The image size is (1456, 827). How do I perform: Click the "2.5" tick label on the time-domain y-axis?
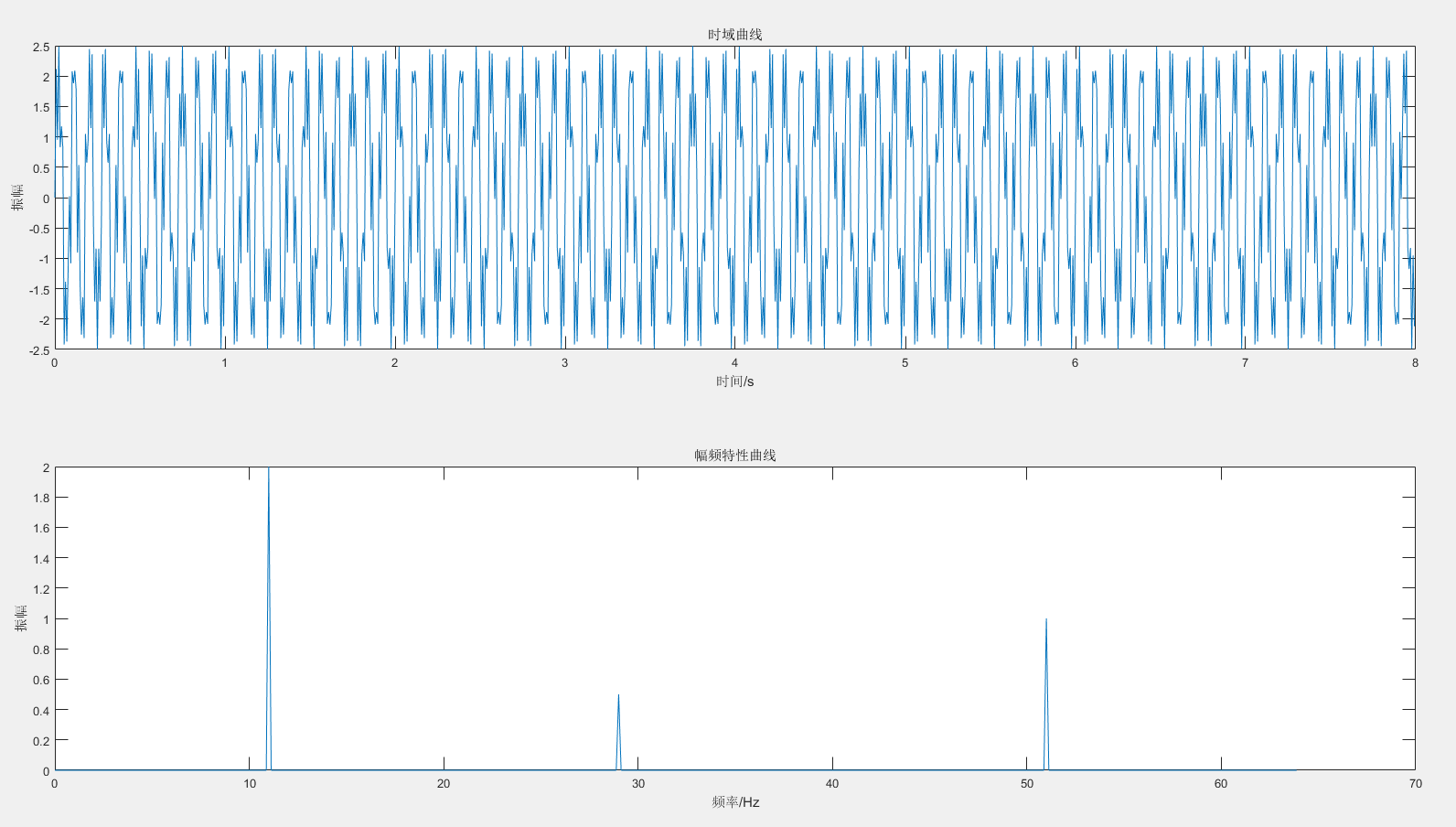pyautogui.click(x=41, y=47)
